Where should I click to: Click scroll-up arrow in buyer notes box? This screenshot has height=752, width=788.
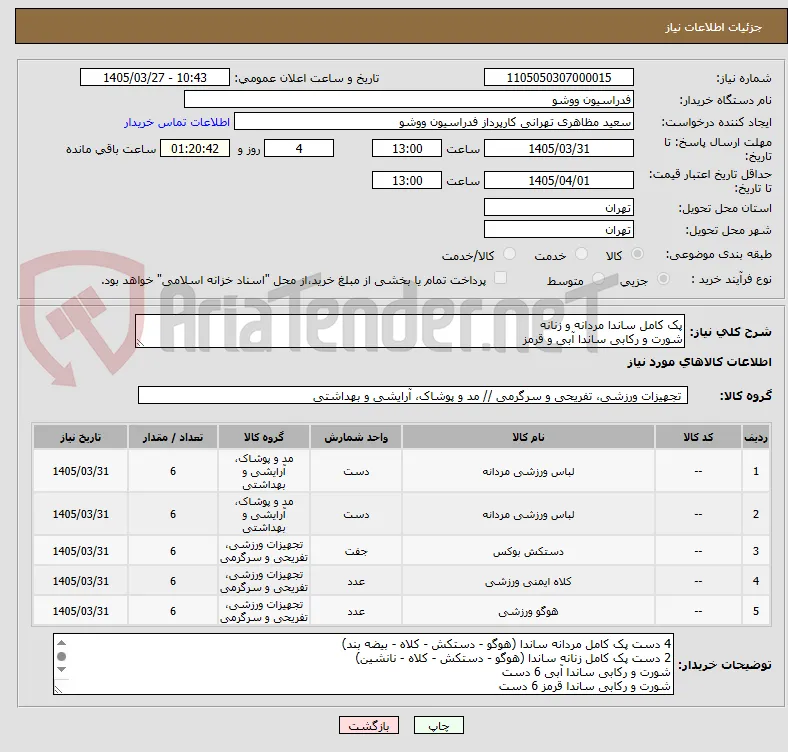point(61,643)
